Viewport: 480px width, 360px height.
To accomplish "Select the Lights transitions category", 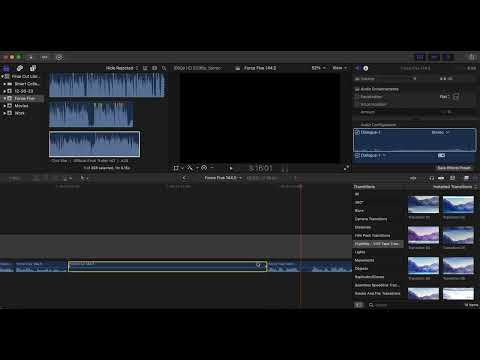I will point(360,252).
